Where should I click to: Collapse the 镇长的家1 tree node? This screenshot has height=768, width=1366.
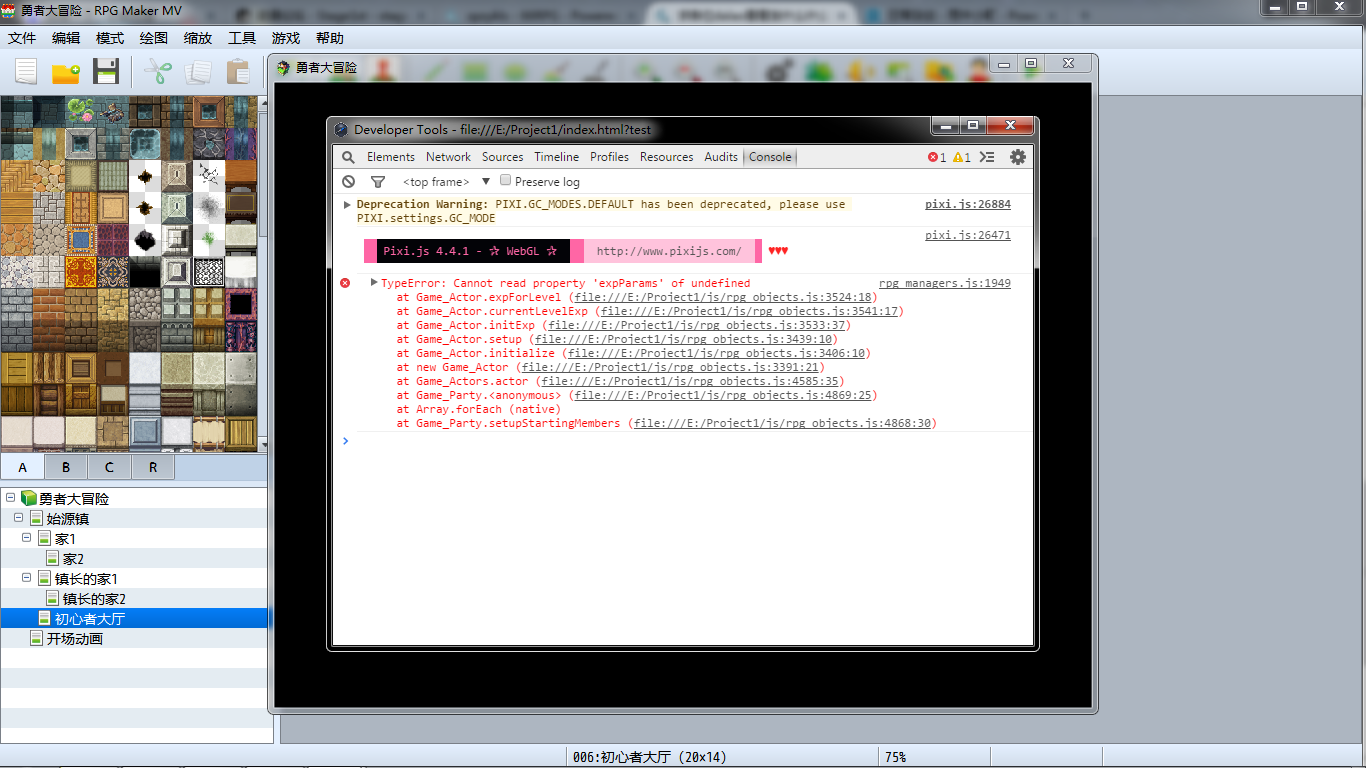(x=27, y=578)
